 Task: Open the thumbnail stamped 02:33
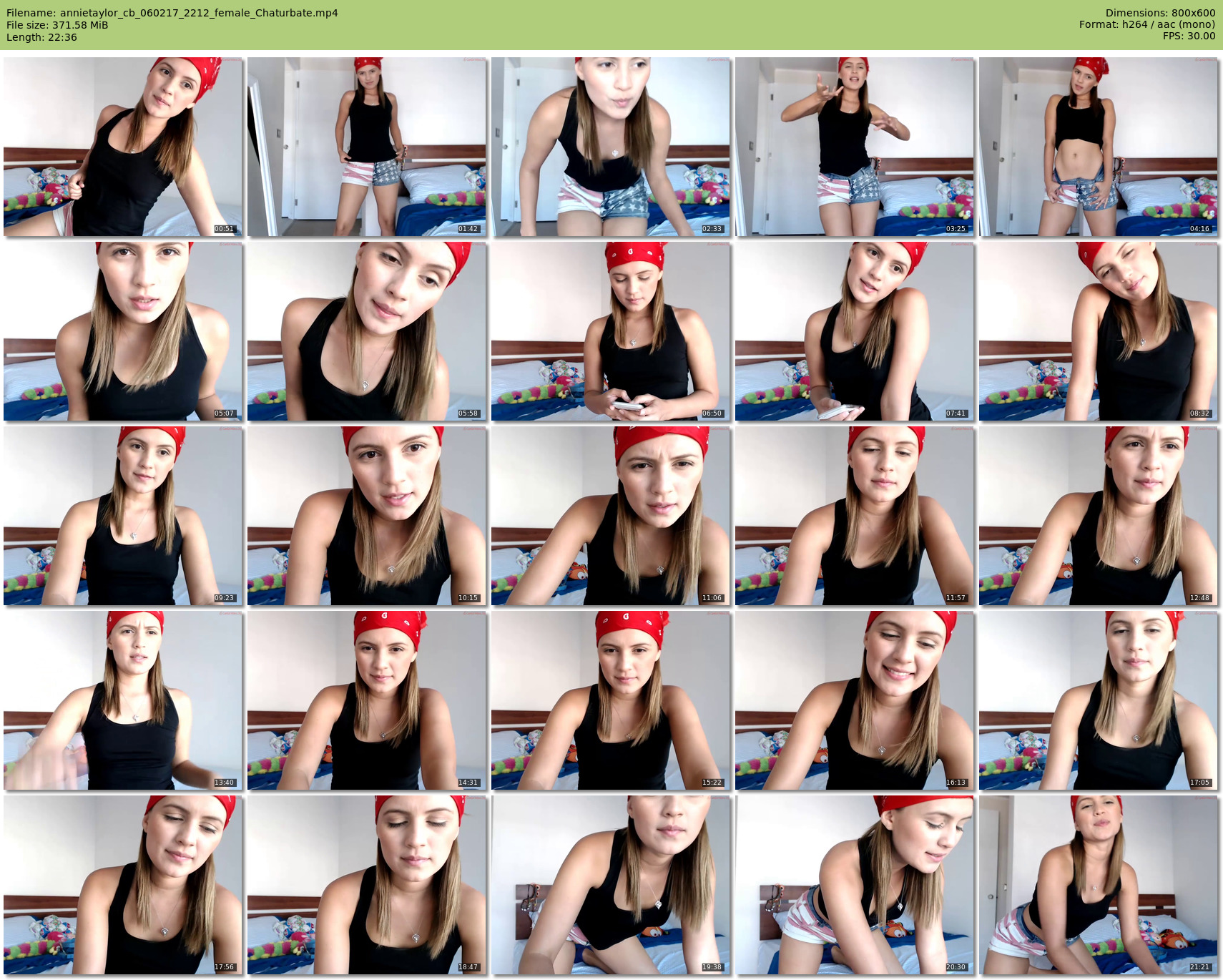611,147
